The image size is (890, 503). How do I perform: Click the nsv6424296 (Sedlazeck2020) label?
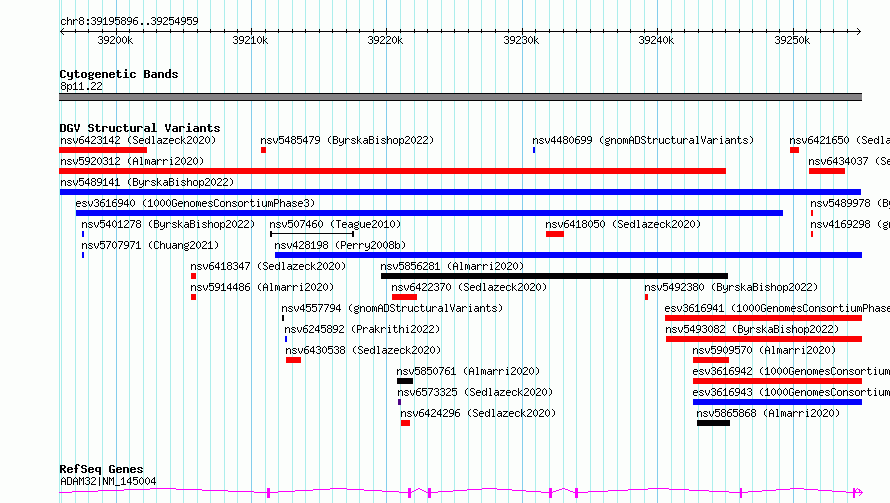pos(478,413)
